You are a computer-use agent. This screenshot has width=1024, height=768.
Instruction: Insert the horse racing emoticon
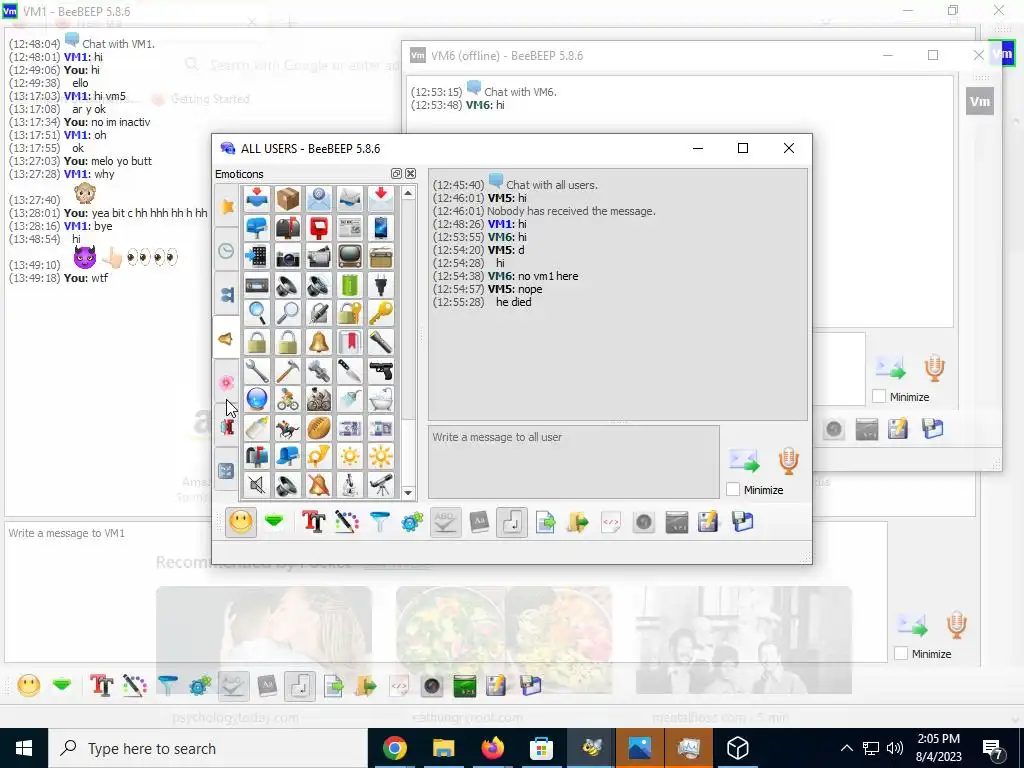287,428
